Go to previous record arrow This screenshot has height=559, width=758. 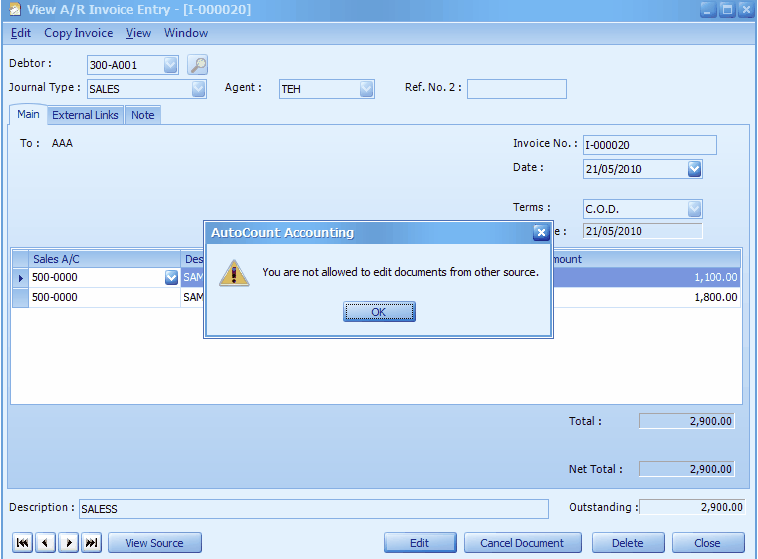pyautogui.click(x=45, y=543)
